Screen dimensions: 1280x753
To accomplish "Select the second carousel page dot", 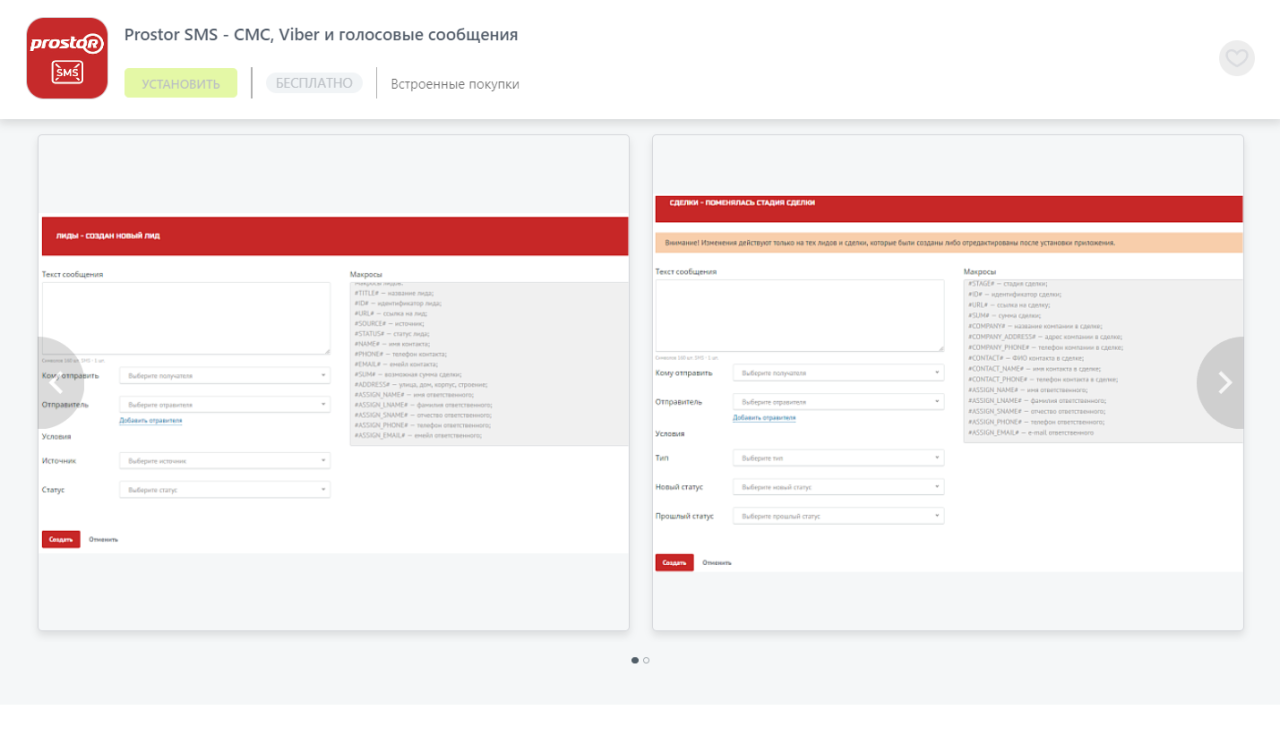I will [646, 660].
